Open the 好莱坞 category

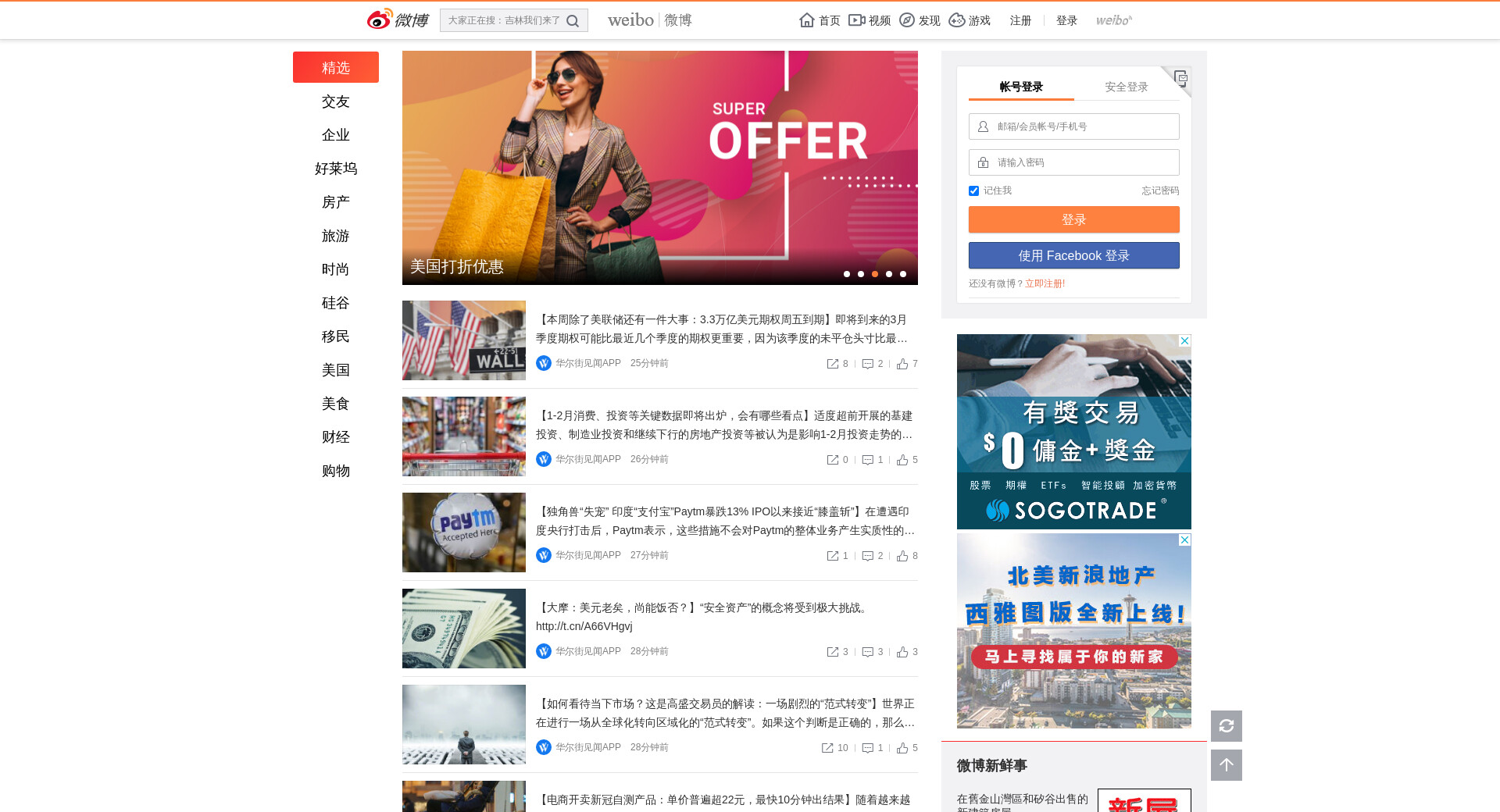pos(336,169)
